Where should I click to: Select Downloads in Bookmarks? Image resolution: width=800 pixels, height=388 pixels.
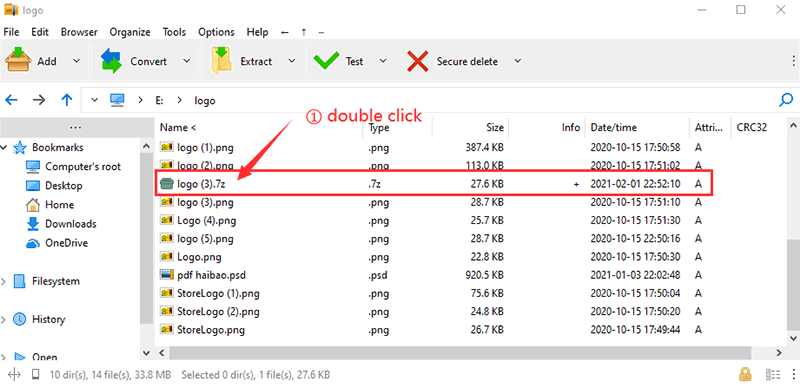70,224
